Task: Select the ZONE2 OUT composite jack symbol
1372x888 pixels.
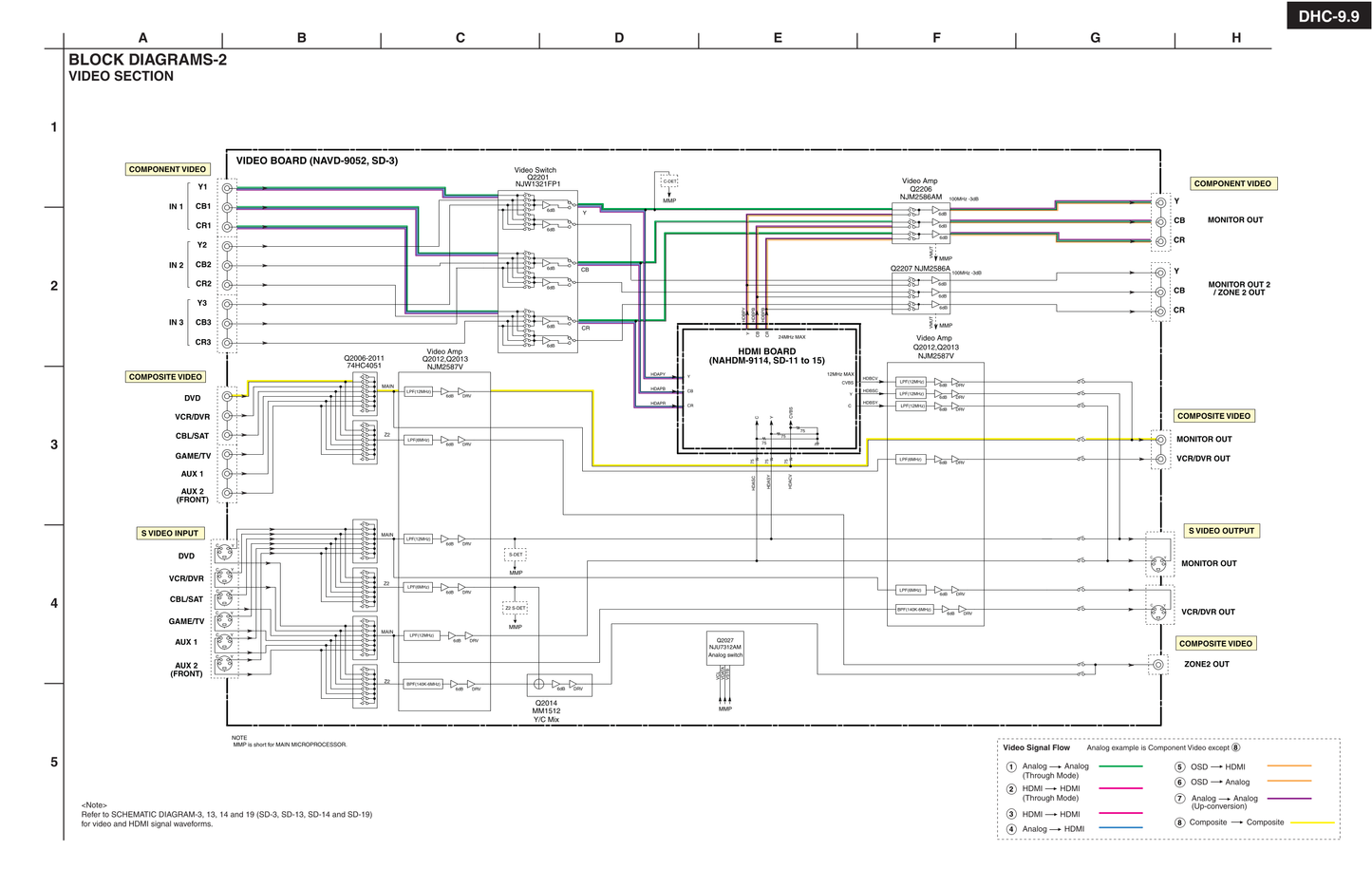Action: click(x=1160, y=664)
